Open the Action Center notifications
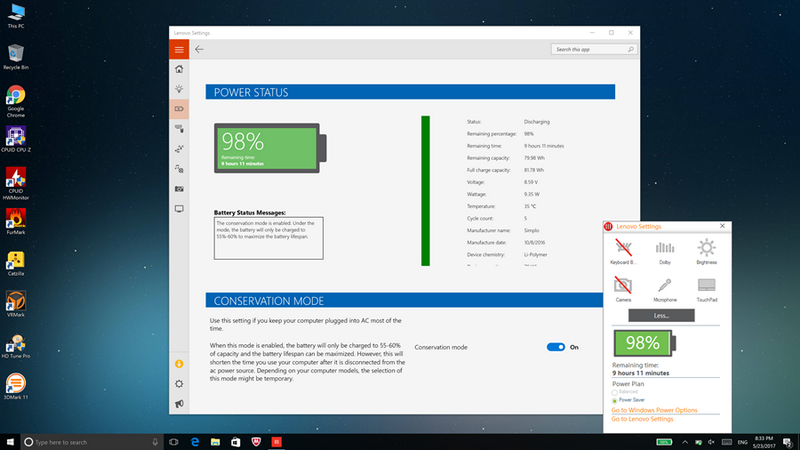800x450 pixels. pyautogui.click(x=788, y=442)
